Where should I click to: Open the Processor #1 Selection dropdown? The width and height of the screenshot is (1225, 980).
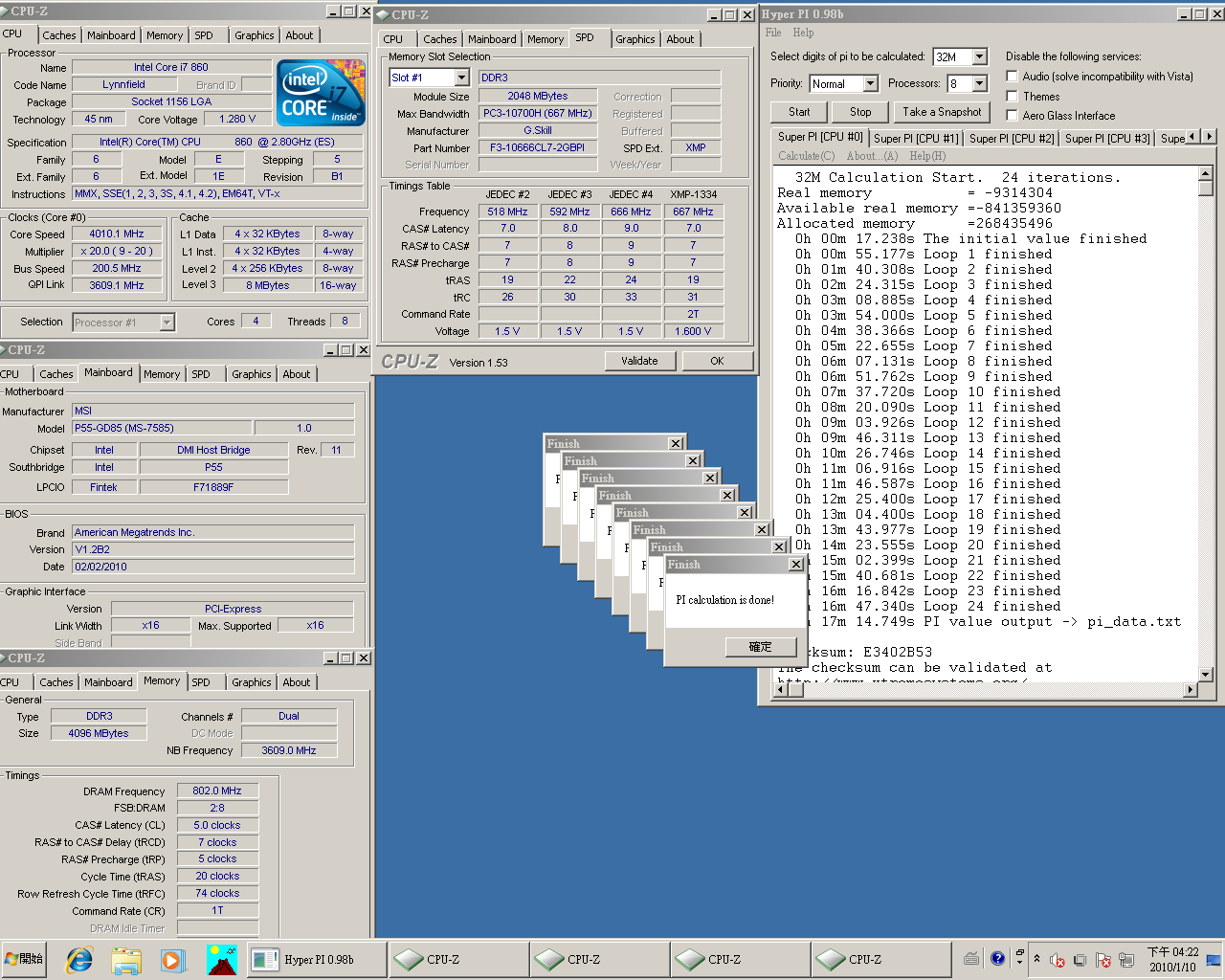coord(167,323)
